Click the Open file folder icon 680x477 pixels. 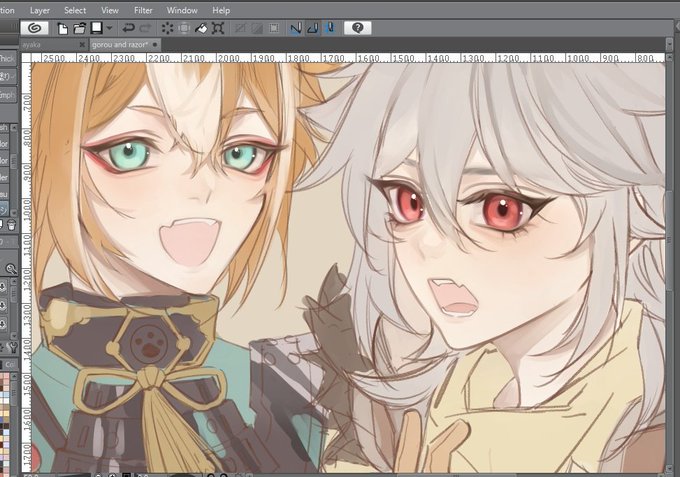click(79, 29)
